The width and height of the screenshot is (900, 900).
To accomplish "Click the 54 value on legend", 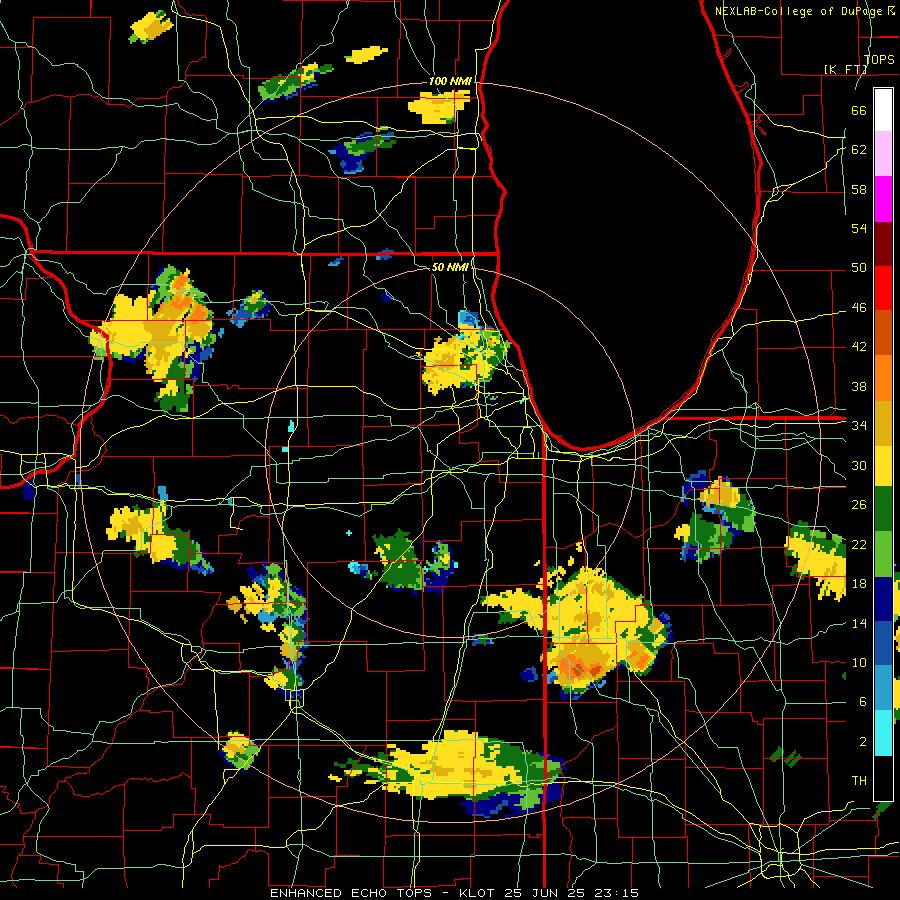I will pyautogui.click(x=859, y=228).
